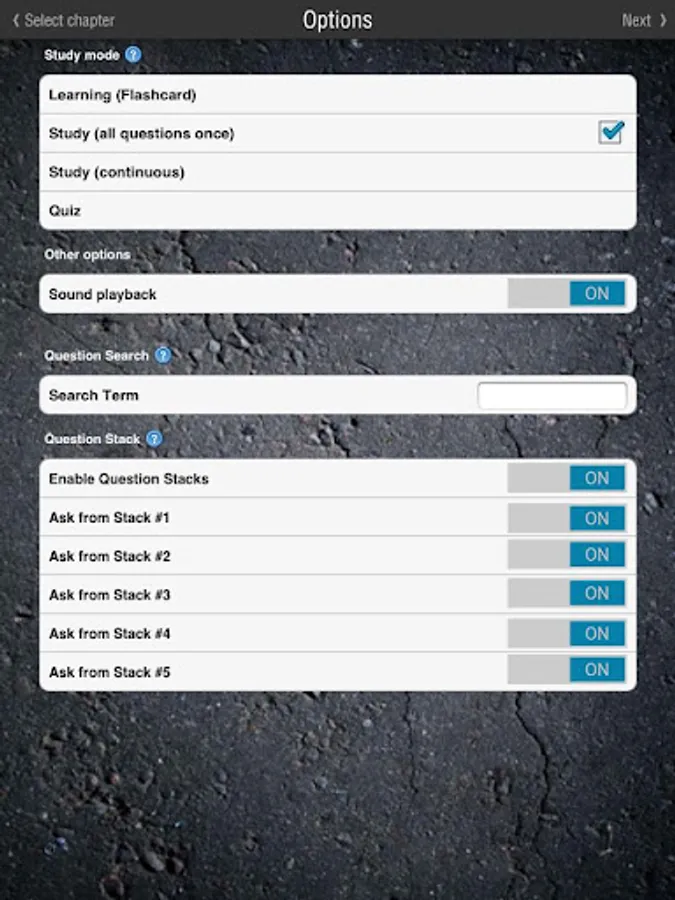This screenshot has width=675, height=900.
Task: Select the Study (all questions once) row
Action: pyautogui.click(x=300, y=133)
